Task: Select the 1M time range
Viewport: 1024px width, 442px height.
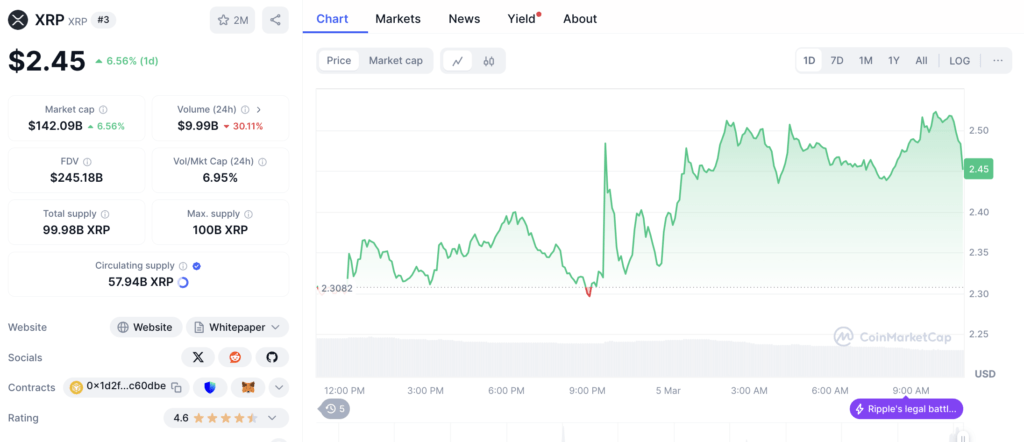Action: [865, 61]
